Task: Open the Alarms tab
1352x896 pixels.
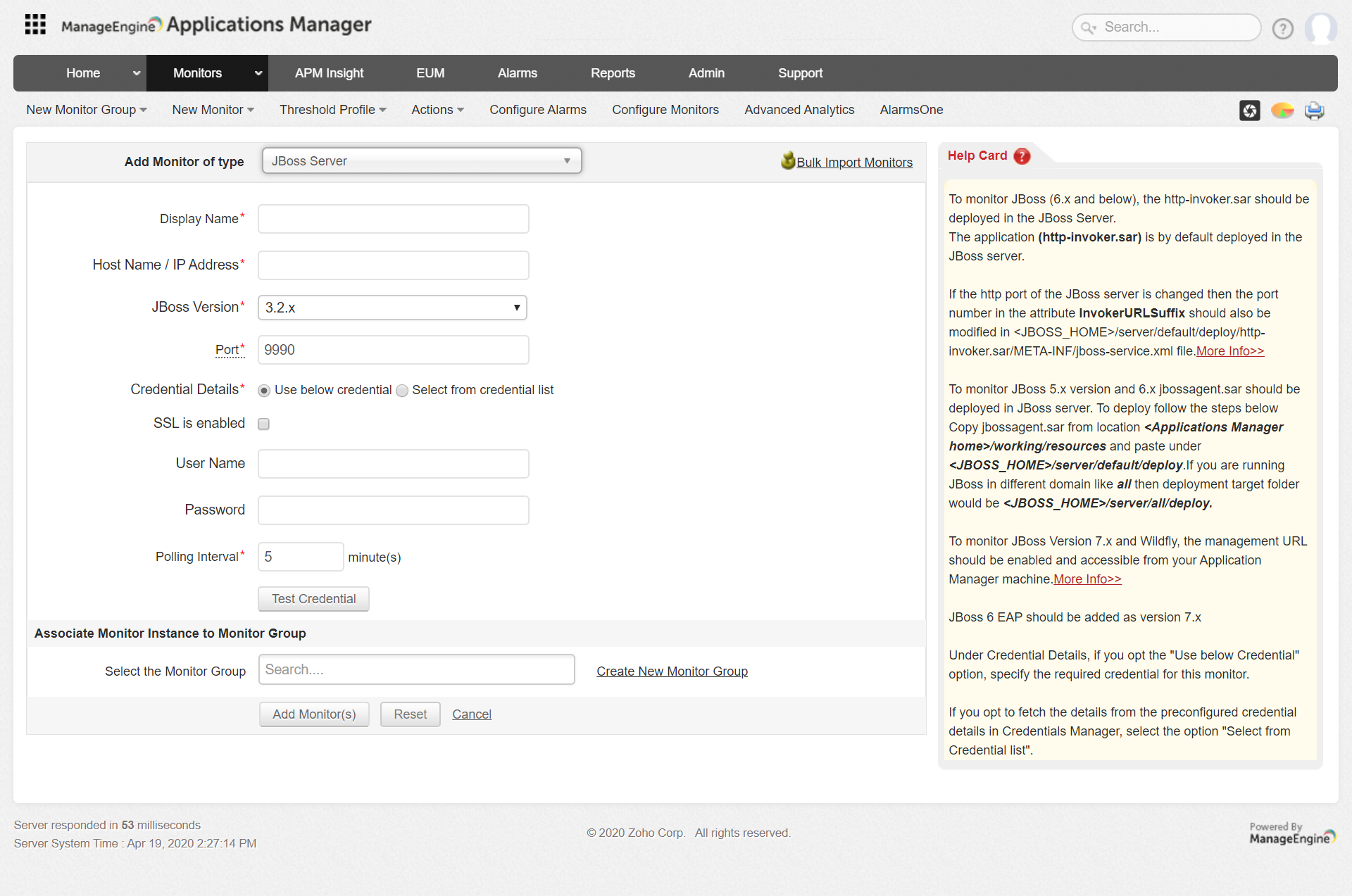Action: pos(517,73)
